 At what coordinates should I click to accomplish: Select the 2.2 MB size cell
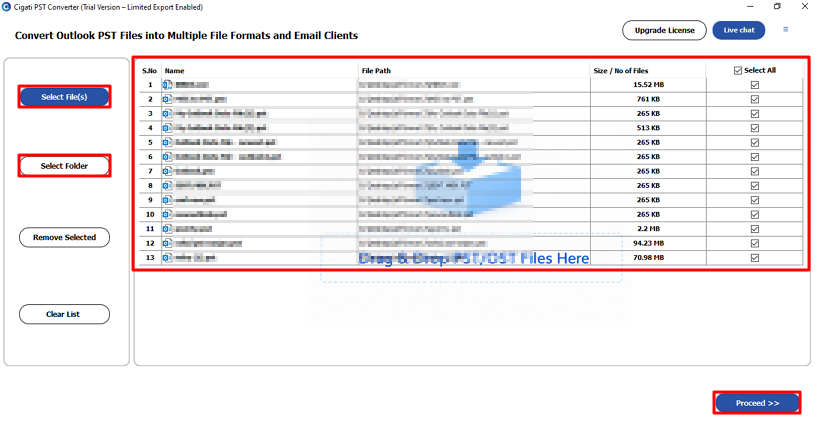click(x=648, y=229)
